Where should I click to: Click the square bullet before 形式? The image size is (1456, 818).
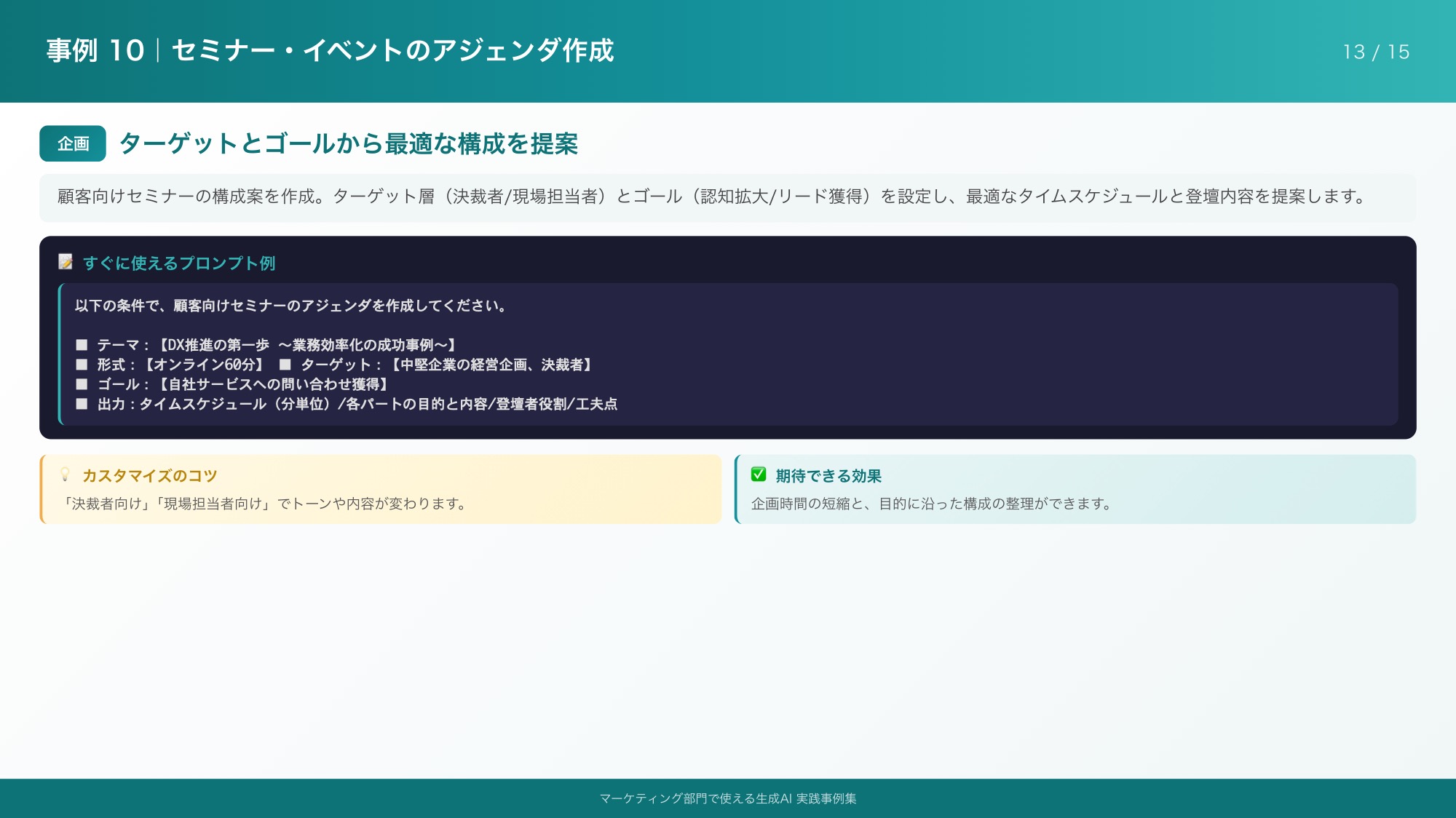pos(82,365)
